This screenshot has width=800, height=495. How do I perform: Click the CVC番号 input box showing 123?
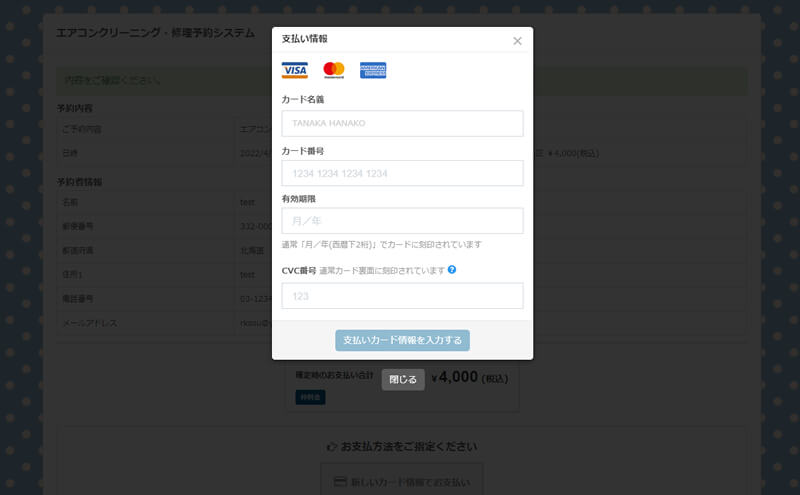coord(402,296)
